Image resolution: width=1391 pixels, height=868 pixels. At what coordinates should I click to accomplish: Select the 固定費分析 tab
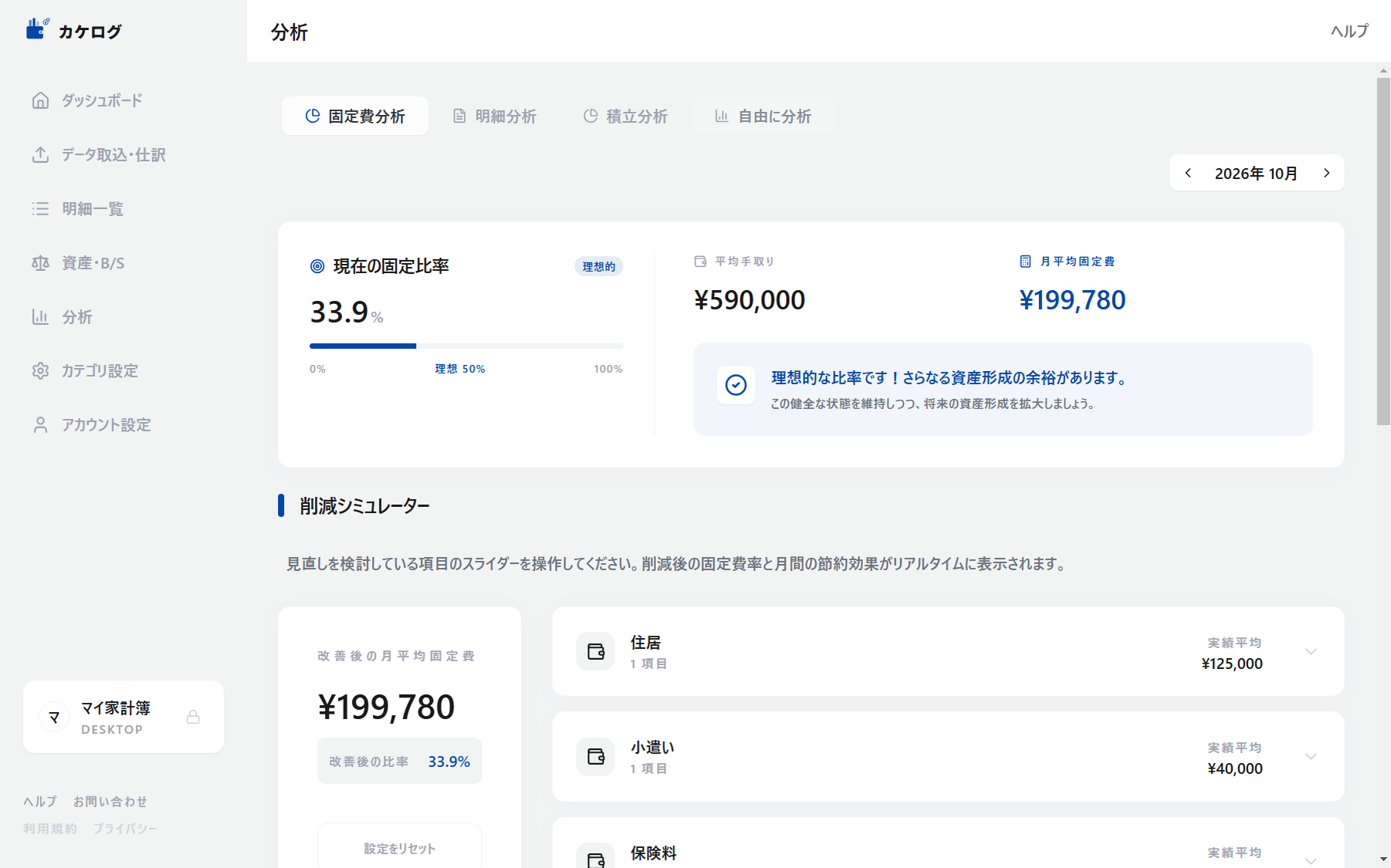click(355, 116)
